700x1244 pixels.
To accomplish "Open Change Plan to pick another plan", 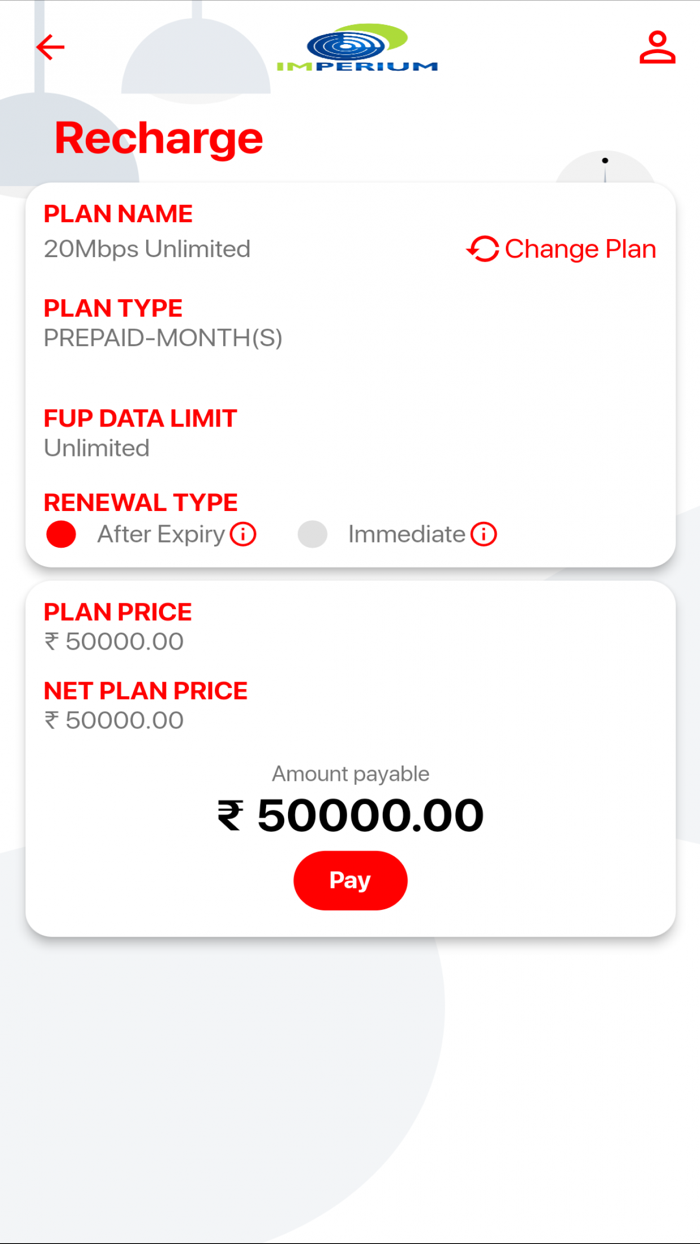I will 580,250.
